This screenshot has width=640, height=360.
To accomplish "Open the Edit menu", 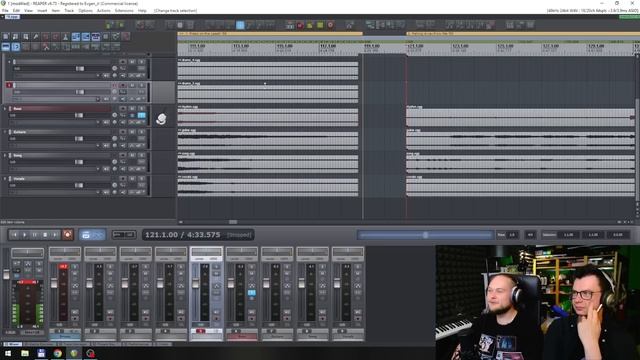I will pyautogui.click(x=16, y=11).
